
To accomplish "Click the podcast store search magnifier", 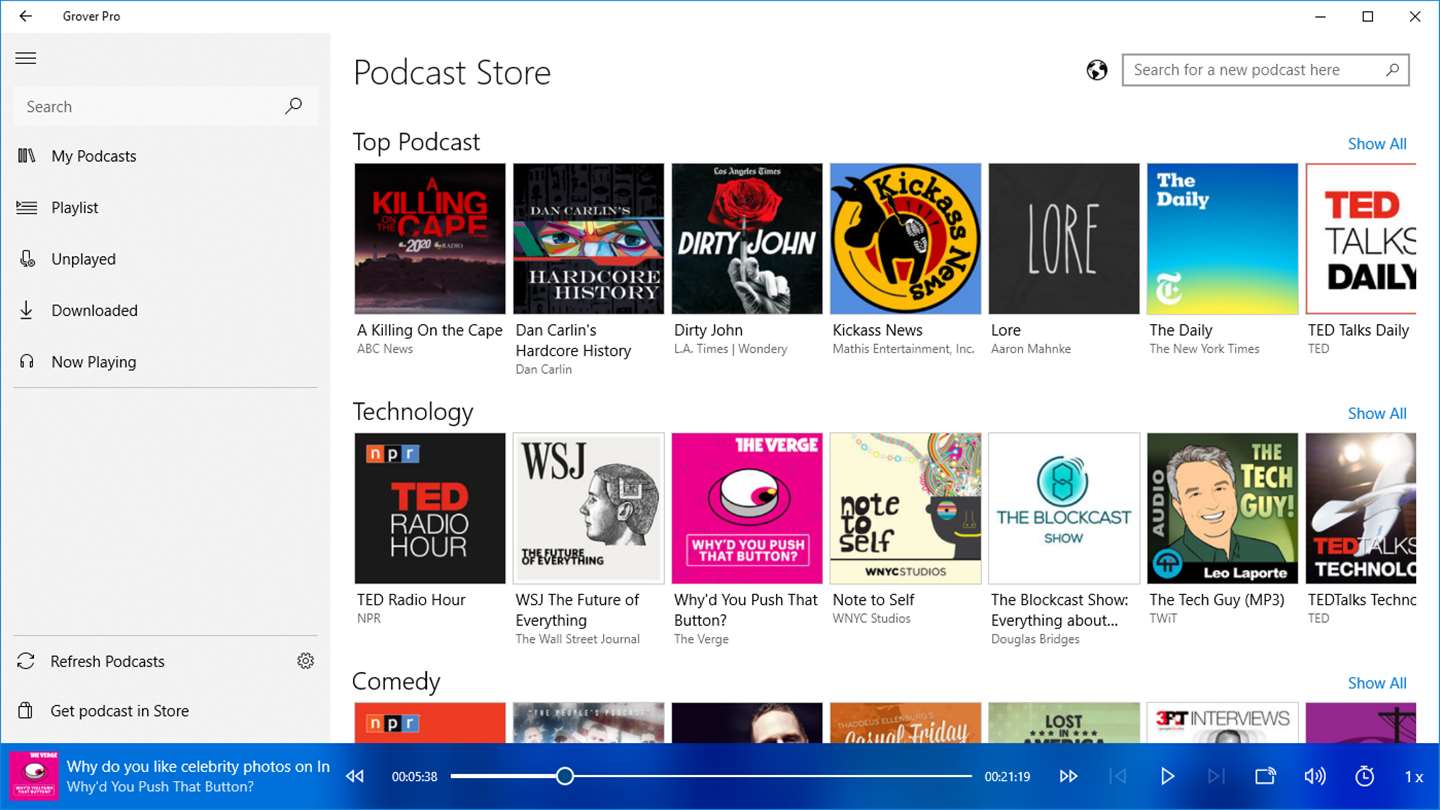I will pyautogui.click(x=1392, y=70).
